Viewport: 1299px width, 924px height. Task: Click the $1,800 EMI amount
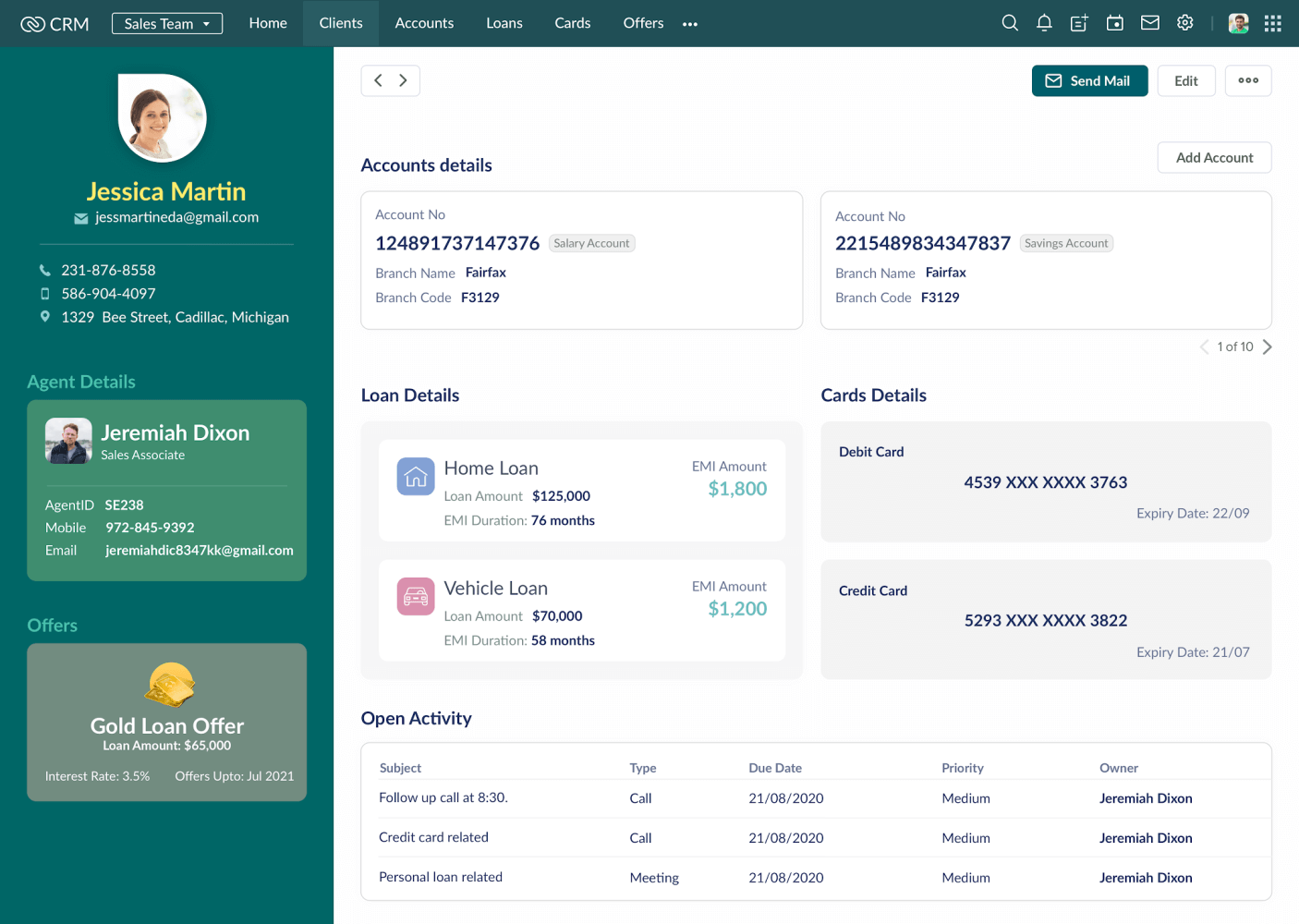[737, 489]
